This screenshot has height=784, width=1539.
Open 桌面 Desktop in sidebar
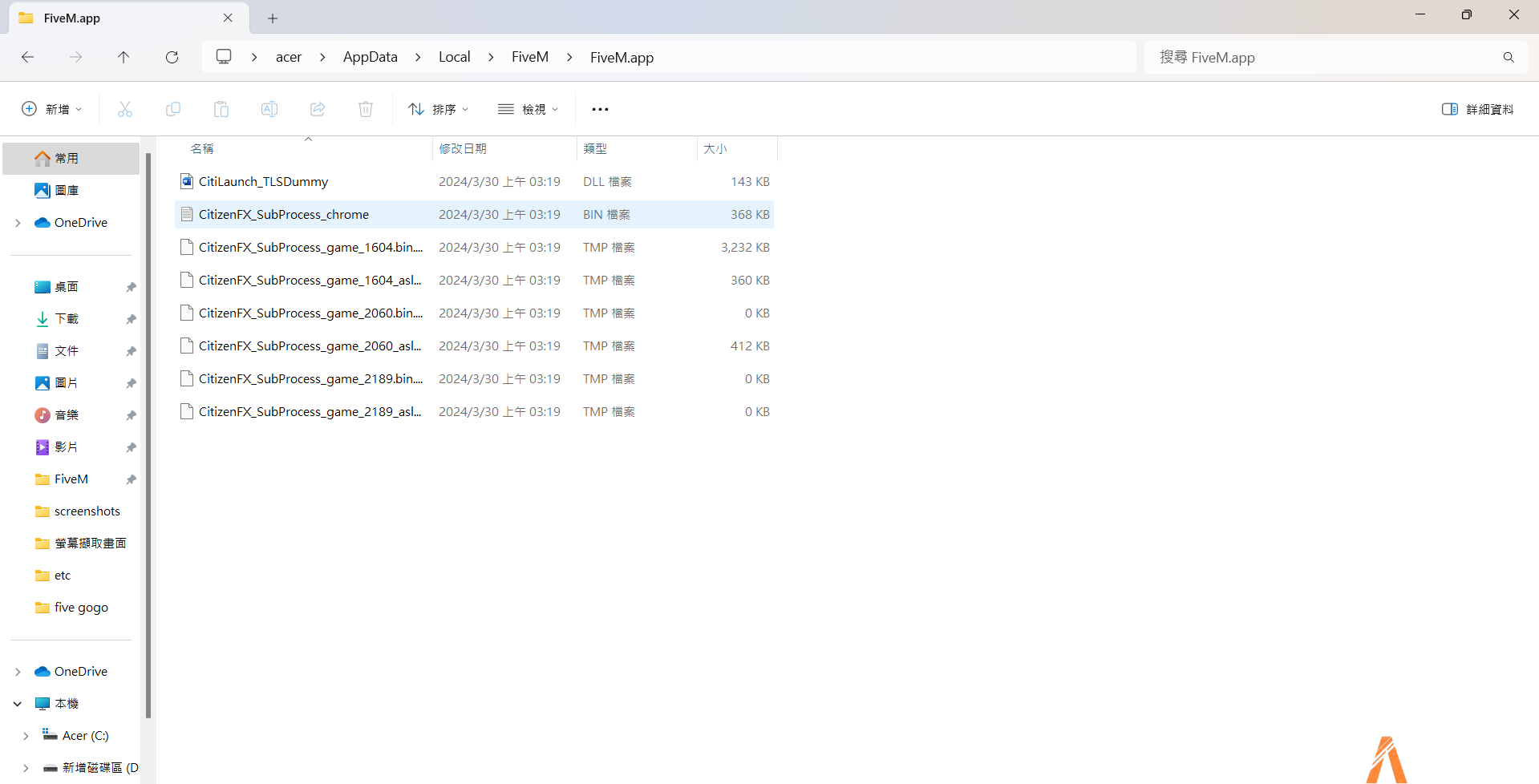pyautogui.click(x=71, y=287)
